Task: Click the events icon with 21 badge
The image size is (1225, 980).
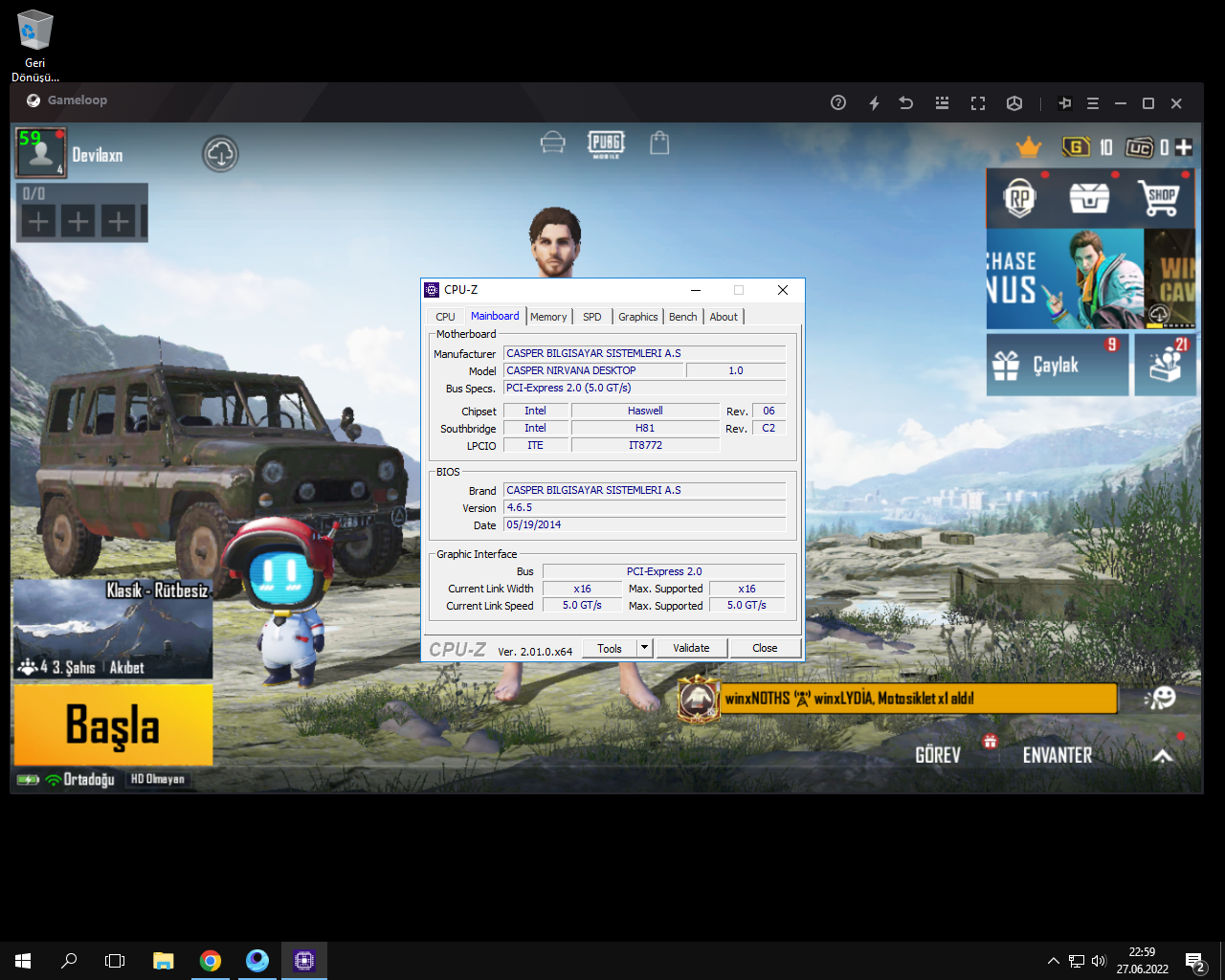Action: [1165, 365]
